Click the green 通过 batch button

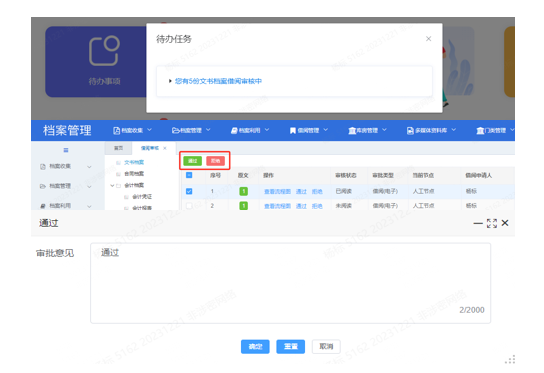click(x=193, y=161)
